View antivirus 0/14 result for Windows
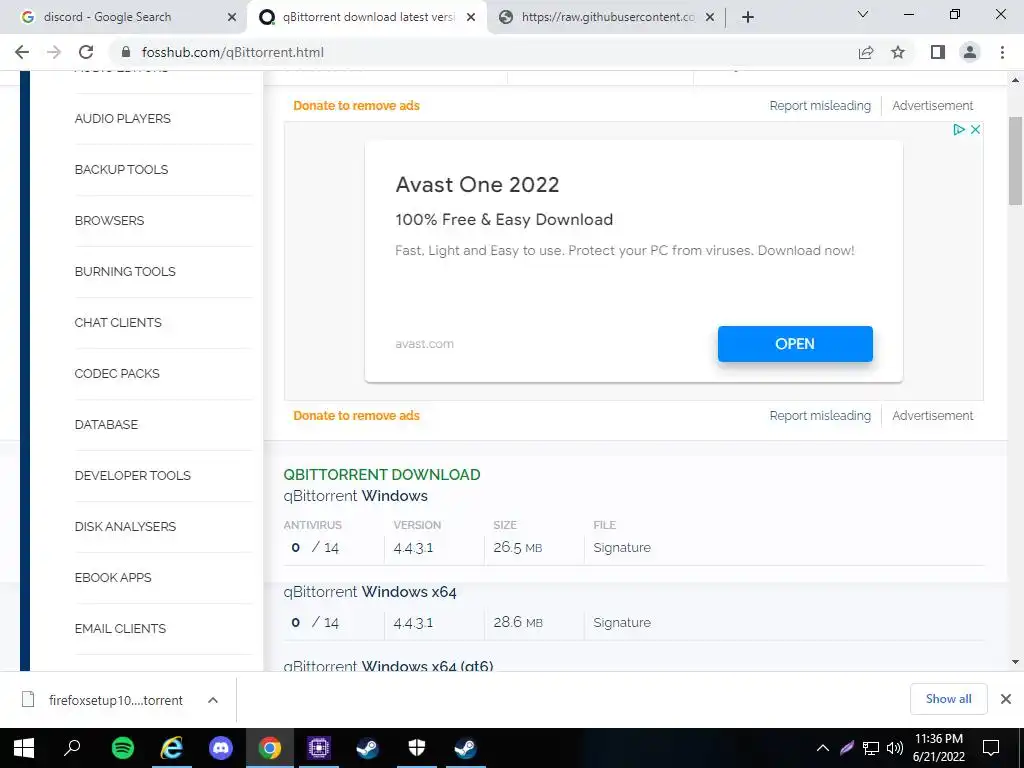This screenshot has height=768, width=1024. (x=315, y=548)
